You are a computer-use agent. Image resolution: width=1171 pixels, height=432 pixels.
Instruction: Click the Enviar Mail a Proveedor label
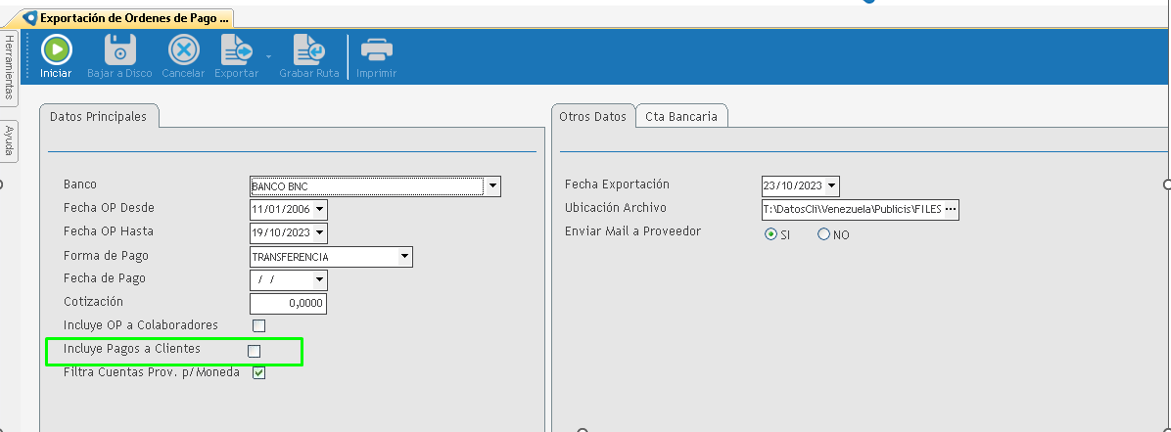633,231
